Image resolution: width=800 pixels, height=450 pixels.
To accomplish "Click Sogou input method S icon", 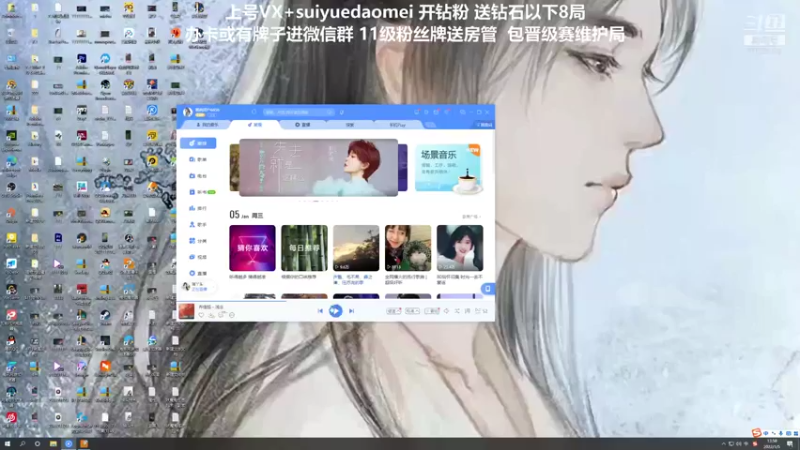I will point(756,433).
